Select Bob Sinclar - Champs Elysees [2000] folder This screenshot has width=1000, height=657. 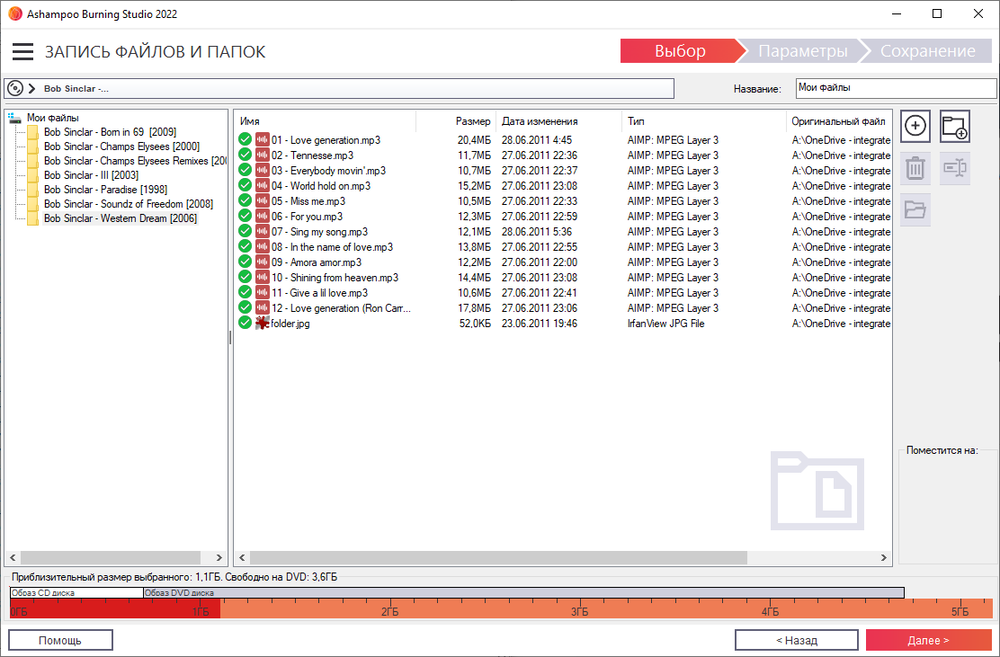[121, 146]
